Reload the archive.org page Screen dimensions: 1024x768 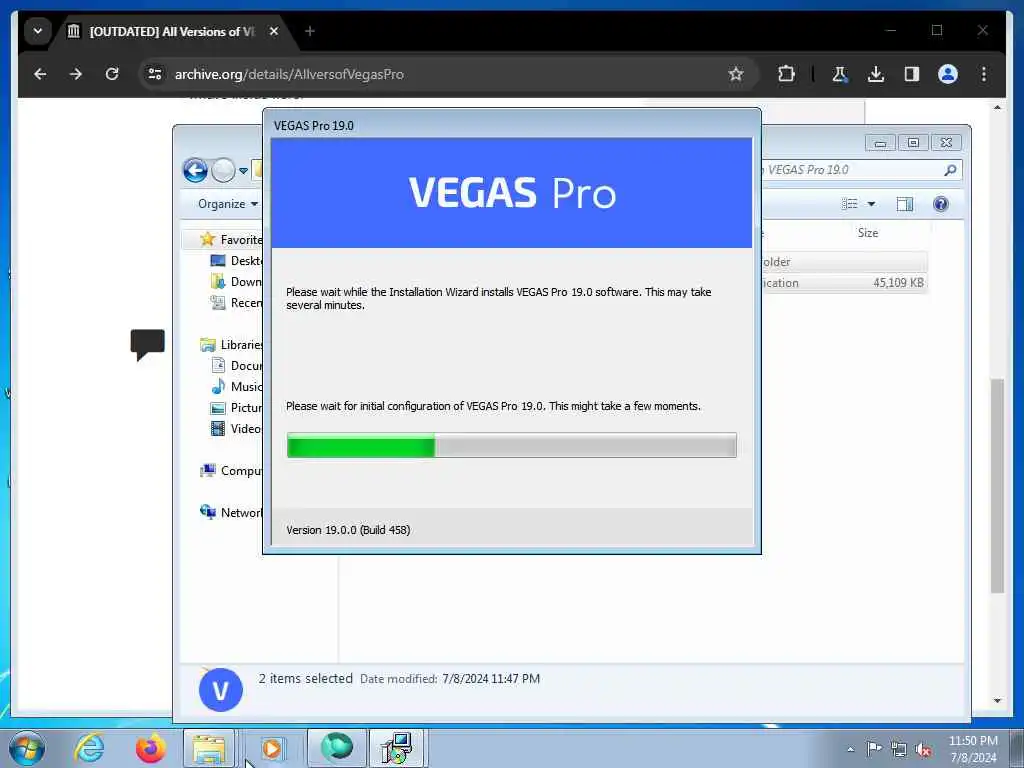click(x=112, y=74)
